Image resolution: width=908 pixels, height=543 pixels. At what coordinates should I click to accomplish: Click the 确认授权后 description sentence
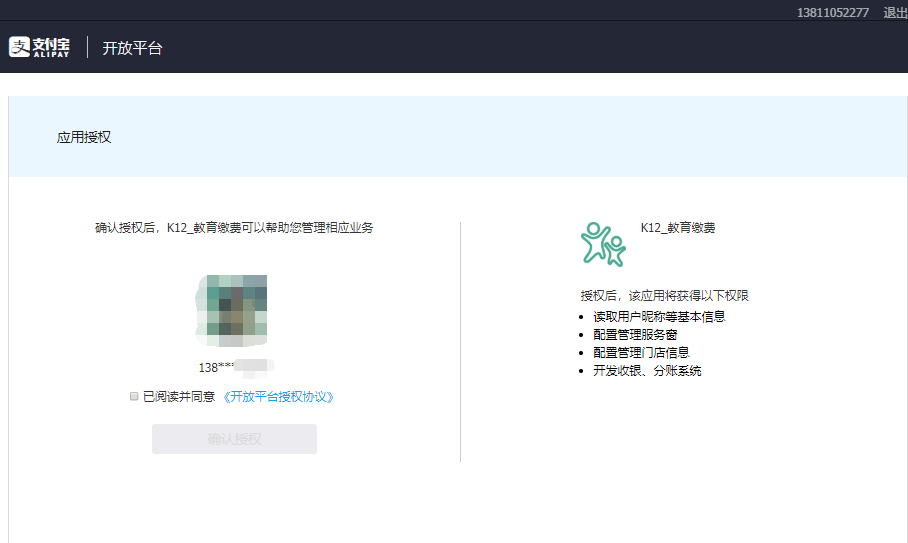pyautogui.click(x=234, y=228)
